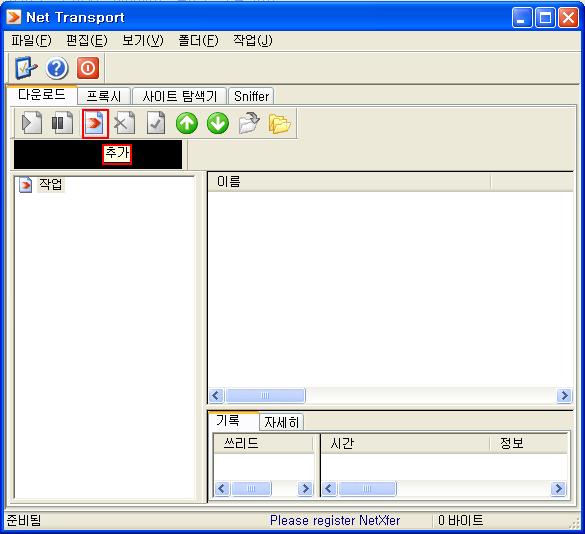Viewport: 585px width, 534px height.
Task: Click right arrow of the 시간 log scrollbar
Action: point(558,488)
